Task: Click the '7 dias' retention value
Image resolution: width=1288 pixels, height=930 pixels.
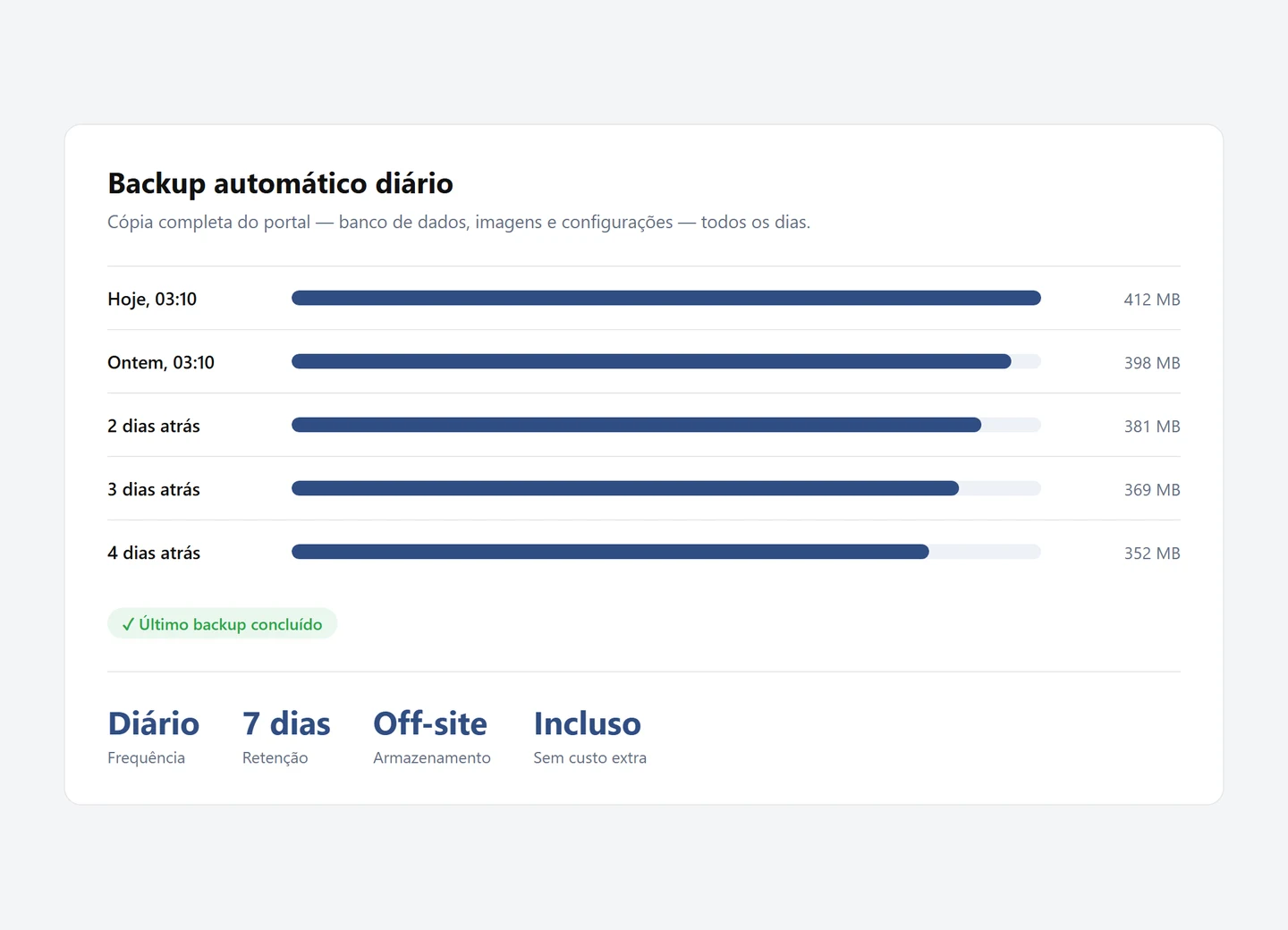Action: (x=286, y=723)
